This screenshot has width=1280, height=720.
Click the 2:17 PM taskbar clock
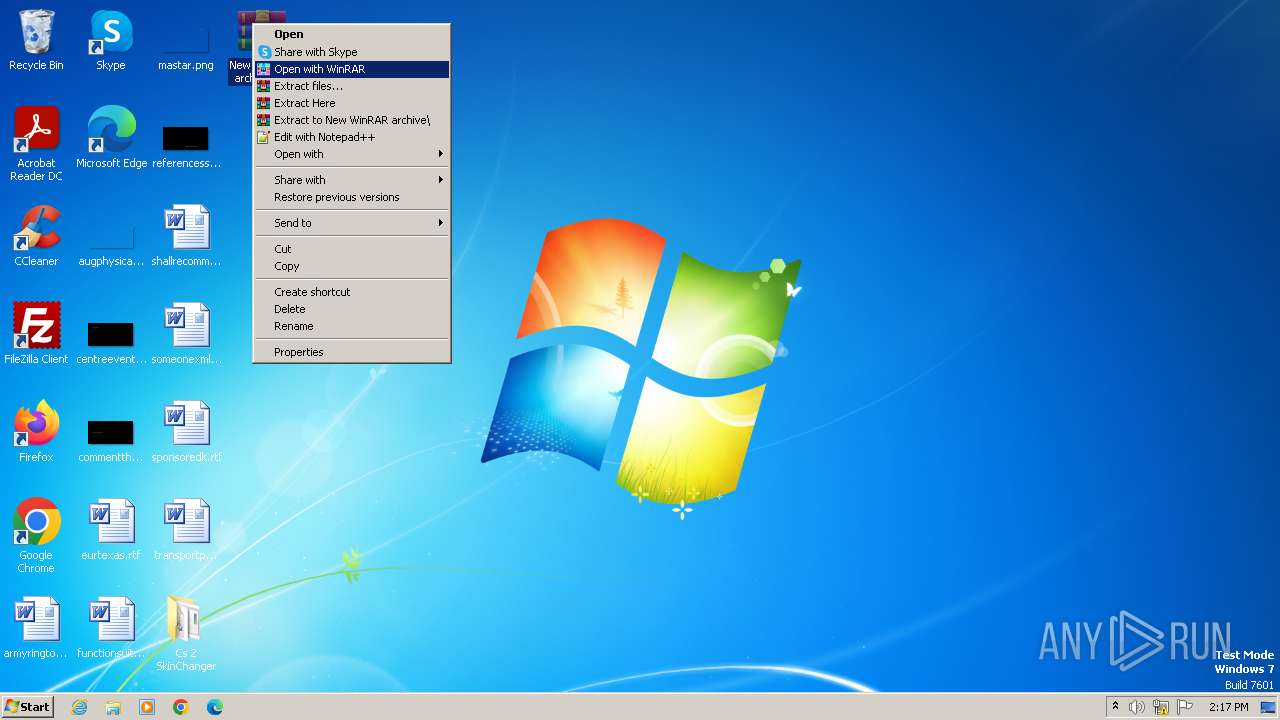pyautogui.click(x=1228, y=707)
